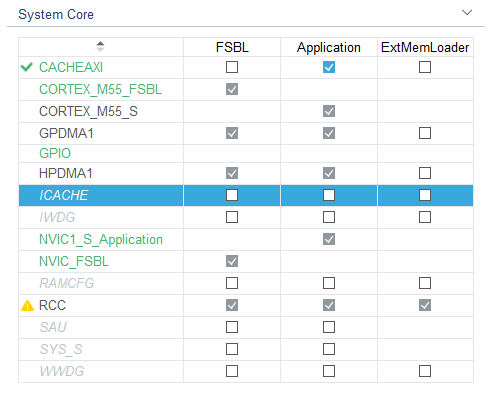Click the Application column header

tap(329, 48)
